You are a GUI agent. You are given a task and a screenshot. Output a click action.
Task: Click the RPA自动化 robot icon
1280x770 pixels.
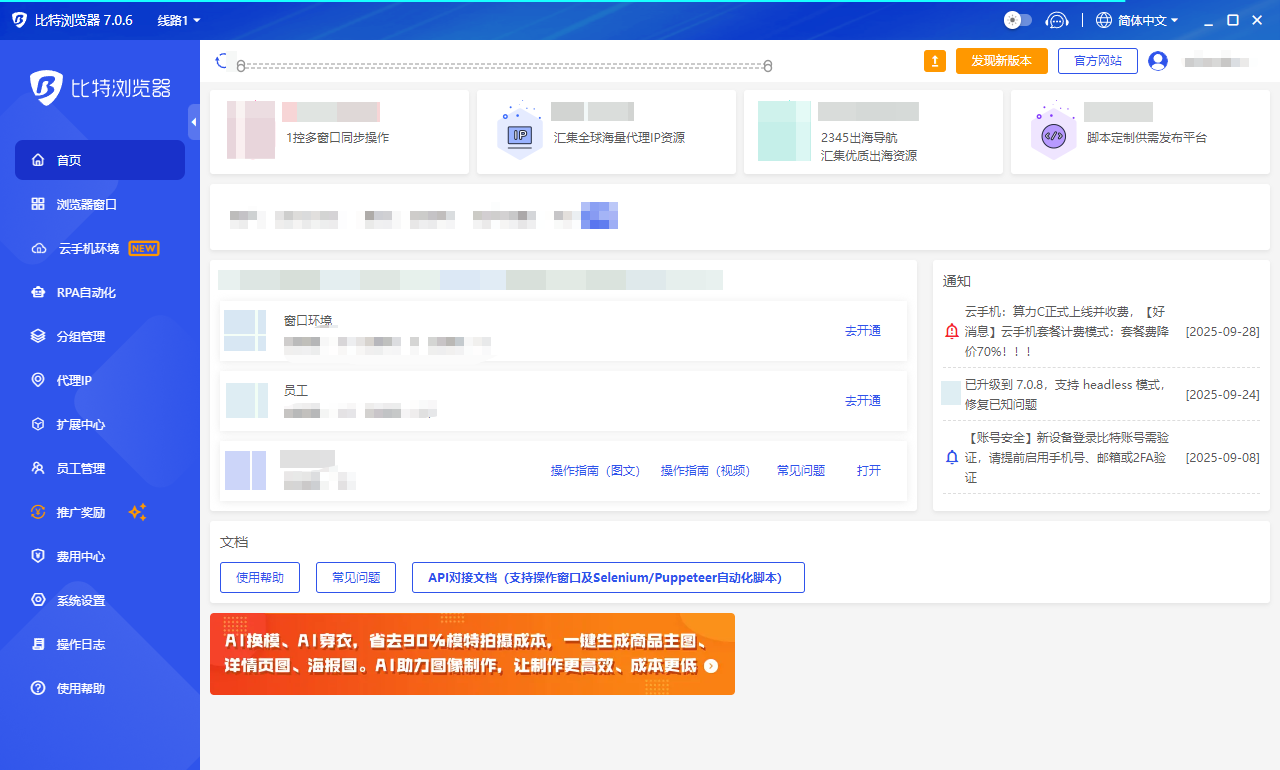pyautogui.click(x=38, y=292)
